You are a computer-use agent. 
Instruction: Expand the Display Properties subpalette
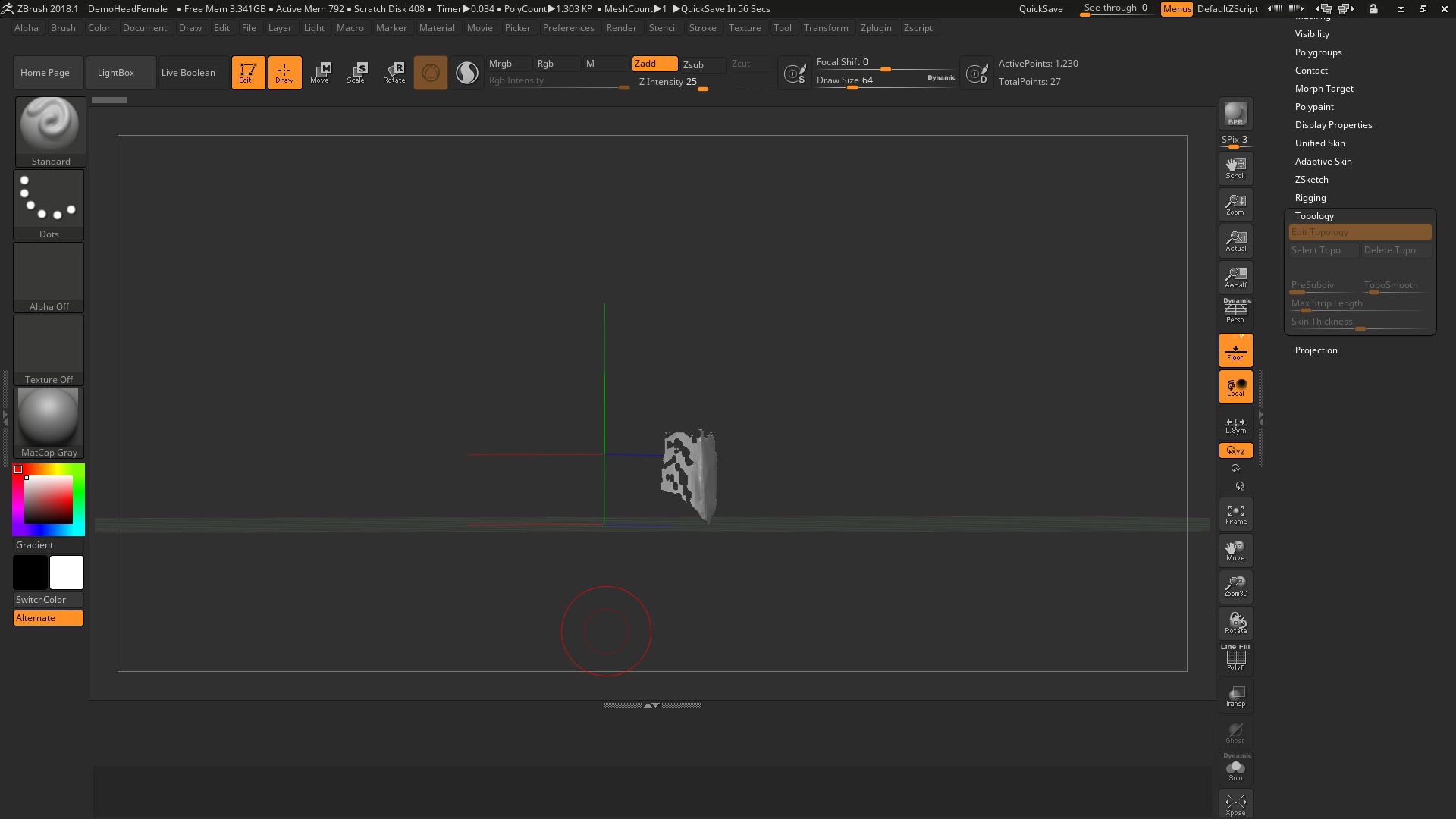[1333, 125]
